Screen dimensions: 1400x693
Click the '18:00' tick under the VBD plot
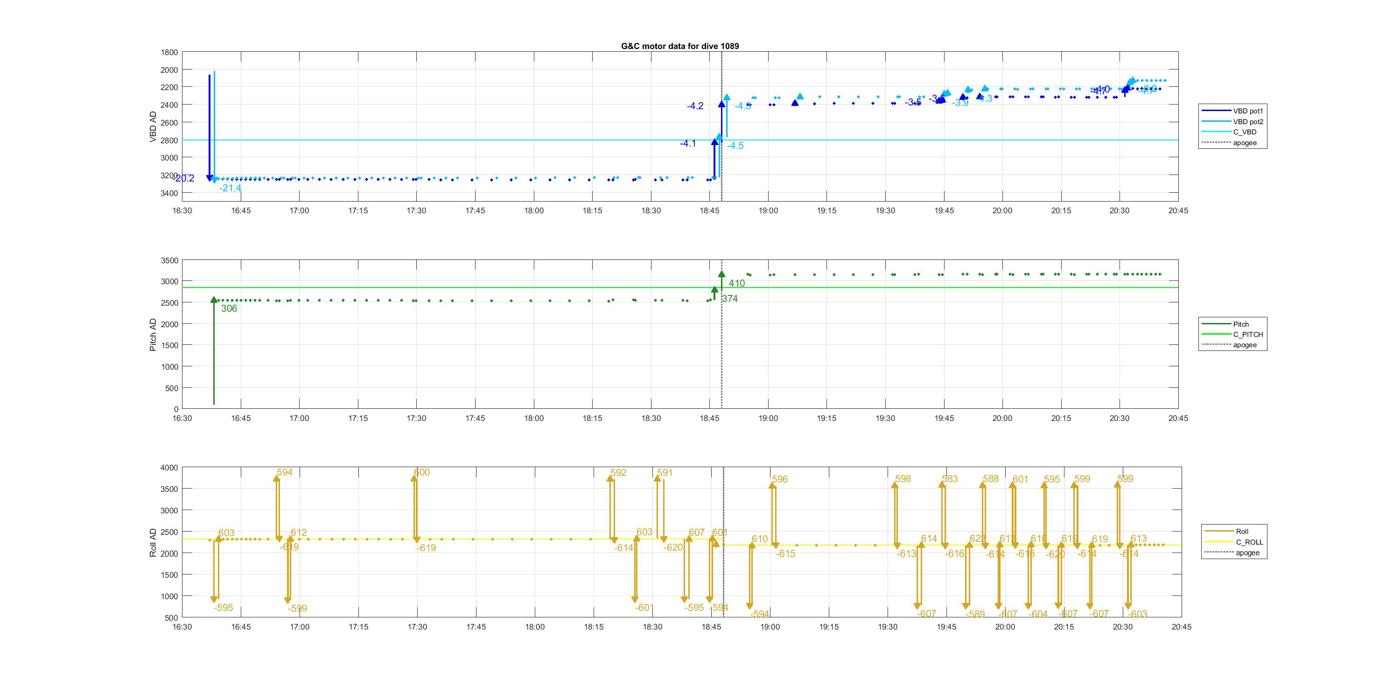534,211
